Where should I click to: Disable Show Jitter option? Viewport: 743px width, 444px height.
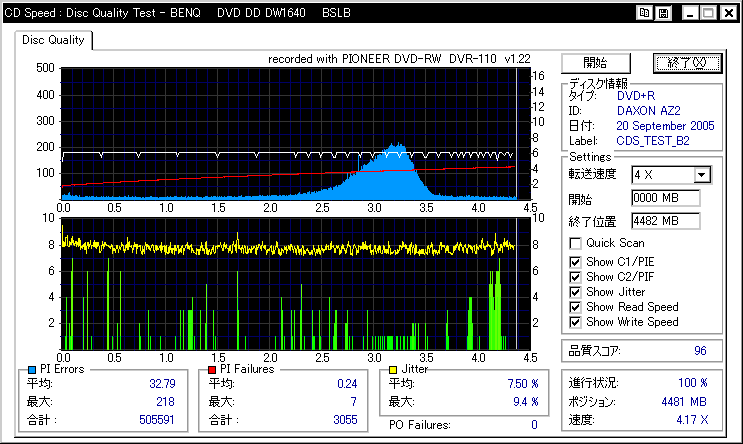coord(575,291)
